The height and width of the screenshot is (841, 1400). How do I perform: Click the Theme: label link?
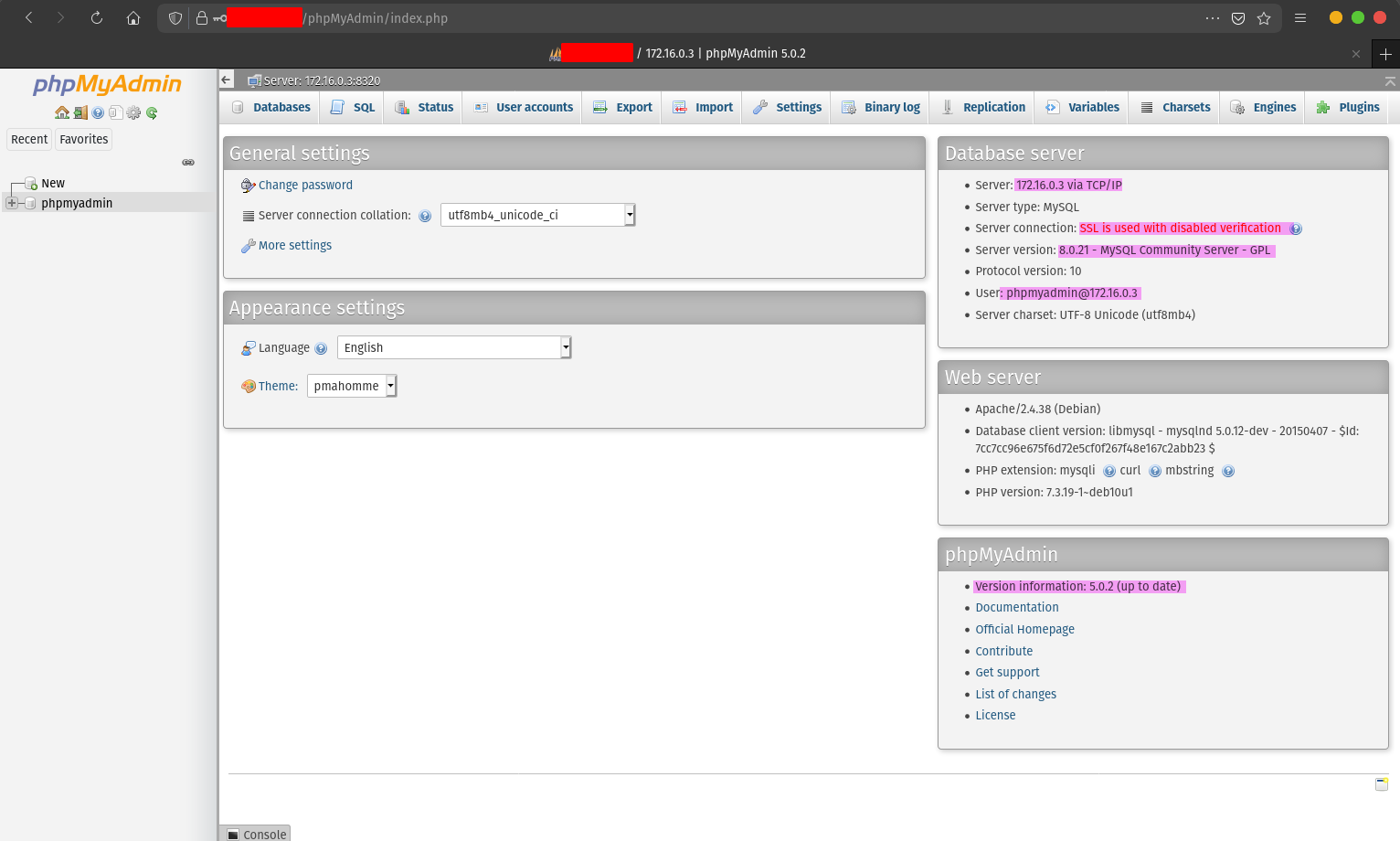[x=278, y=386]
